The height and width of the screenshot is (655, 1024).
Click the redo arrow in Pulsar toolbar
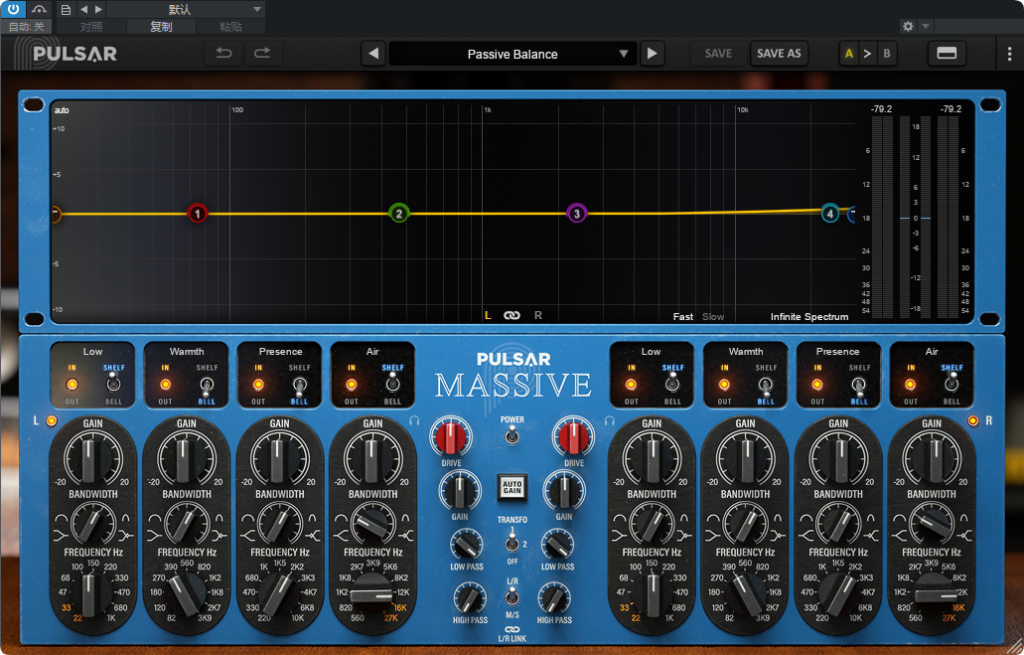click(x=263, y=54)
